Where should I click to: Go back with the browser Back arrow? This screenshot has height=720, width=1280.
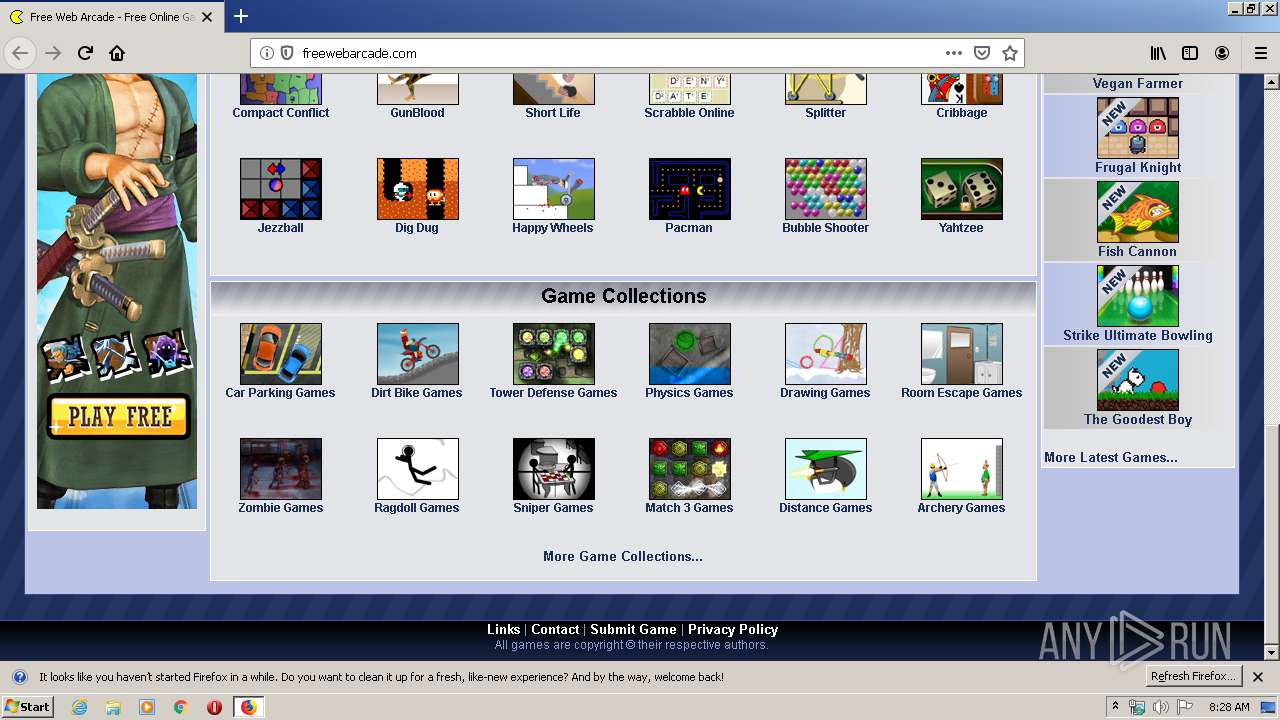[20, 53]
